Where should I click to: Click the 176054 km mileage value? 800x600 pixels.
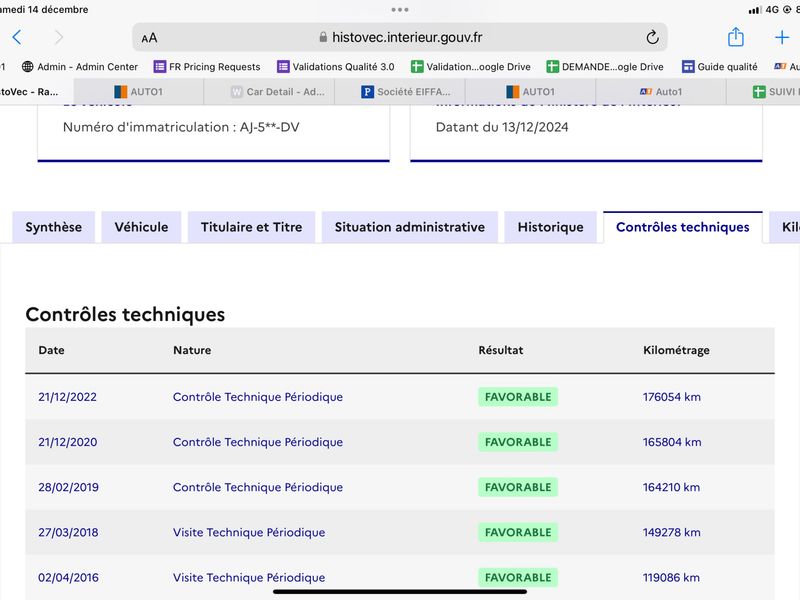pos(671,397)
